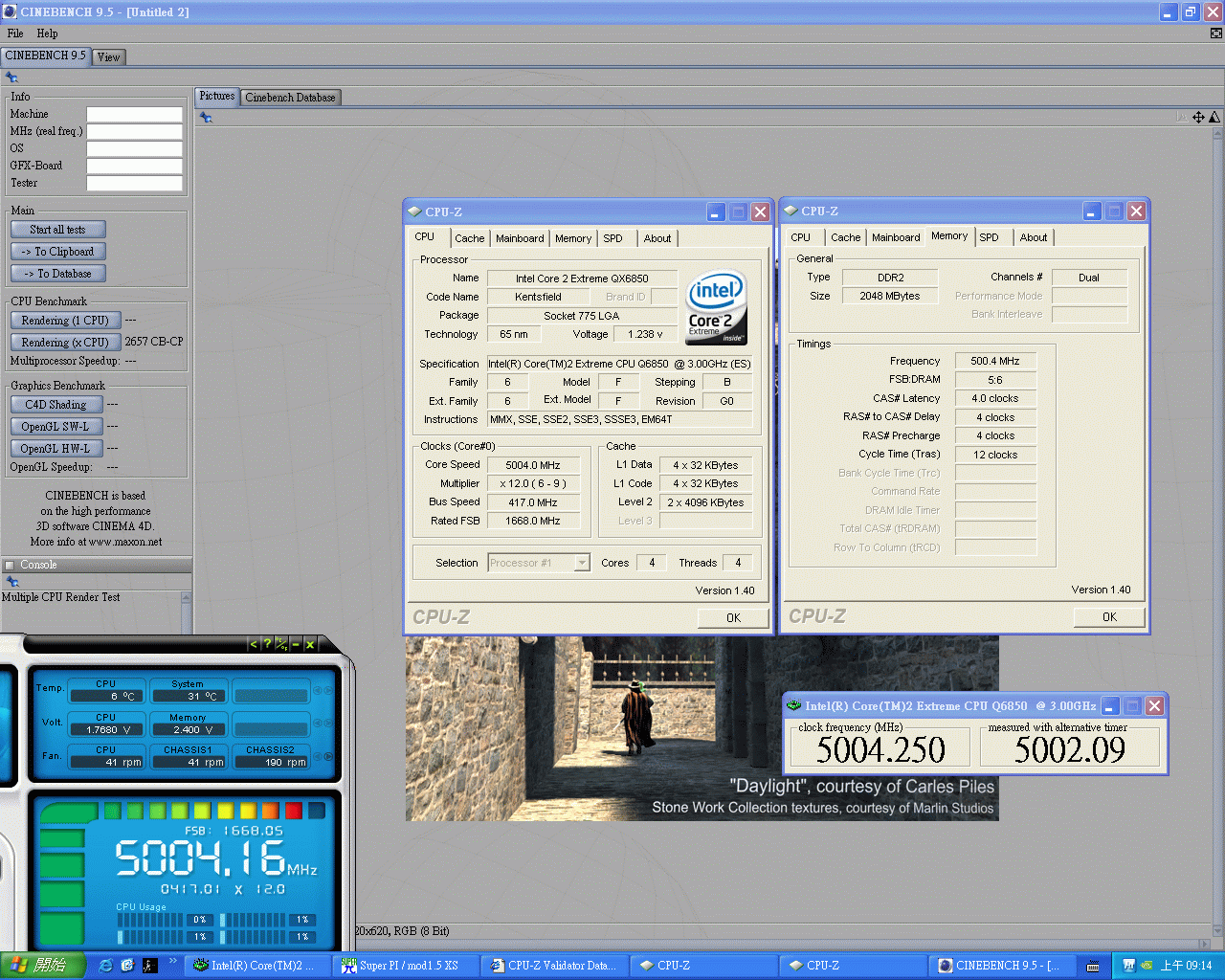Click the zoom triangle icon in picture viewer
1225x980 pixels.
coord(1214,118)
